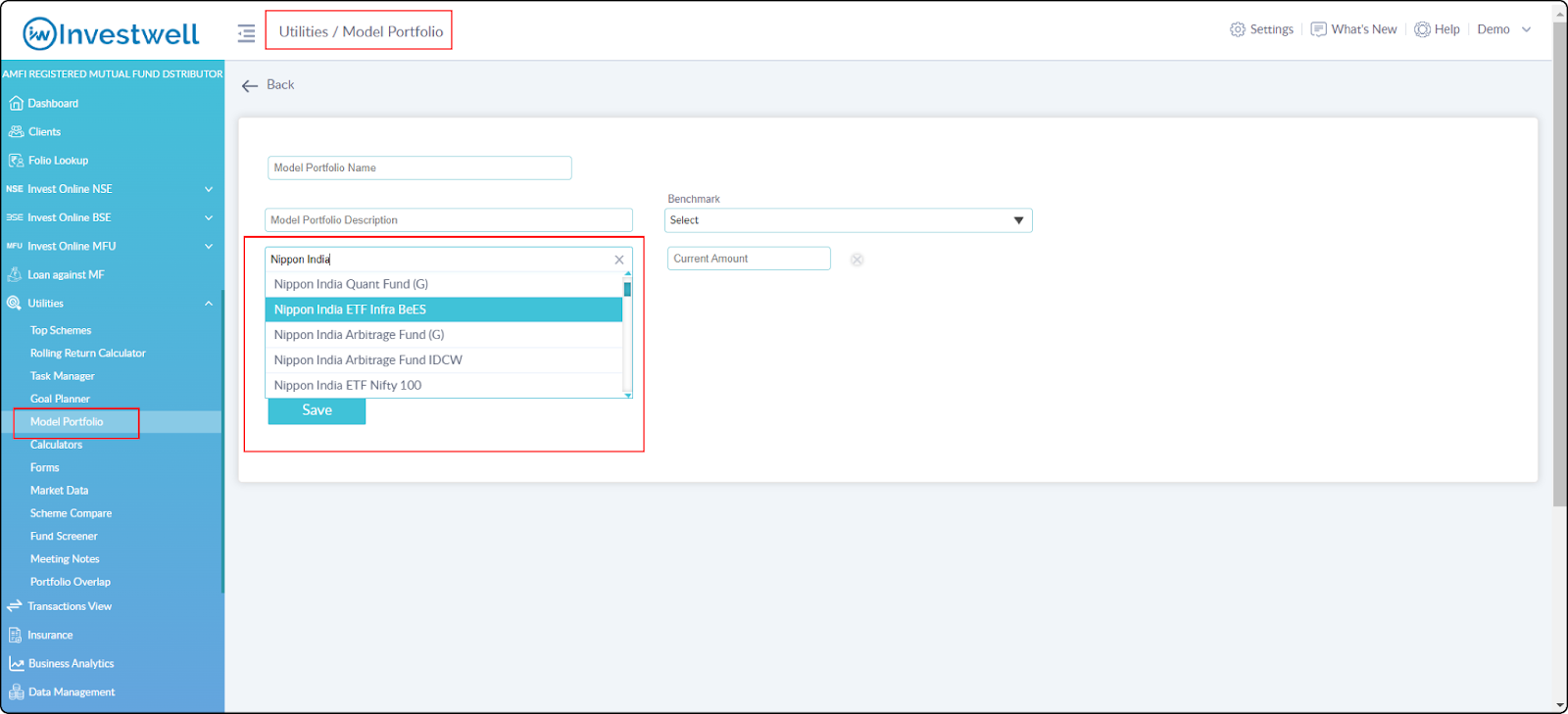Click the Loan against MF icon
Screen dimensions: 1568x714
click(15, 274)
